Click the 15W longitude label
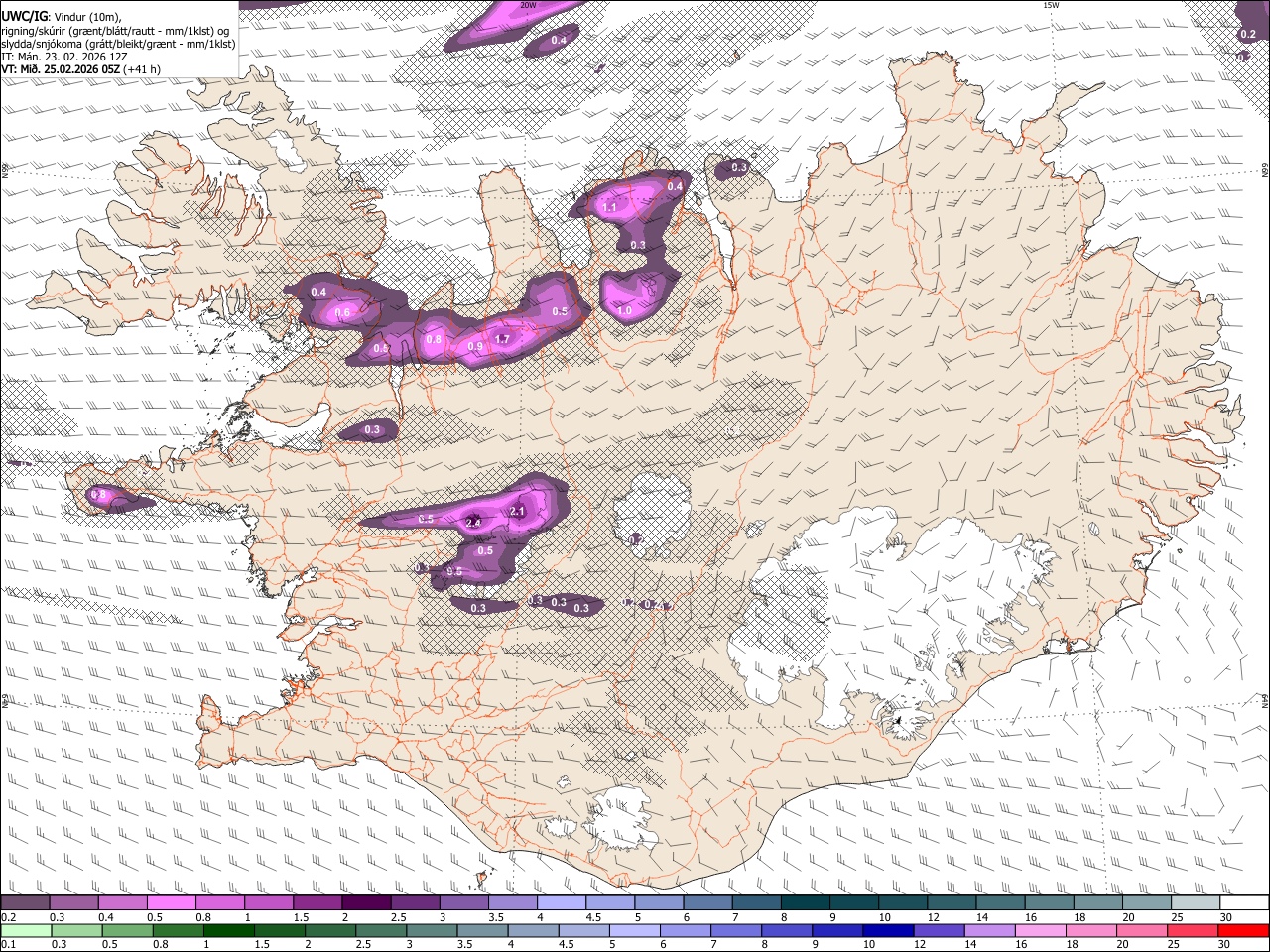Screen dimensions: 1270x952 point(1052,5)
